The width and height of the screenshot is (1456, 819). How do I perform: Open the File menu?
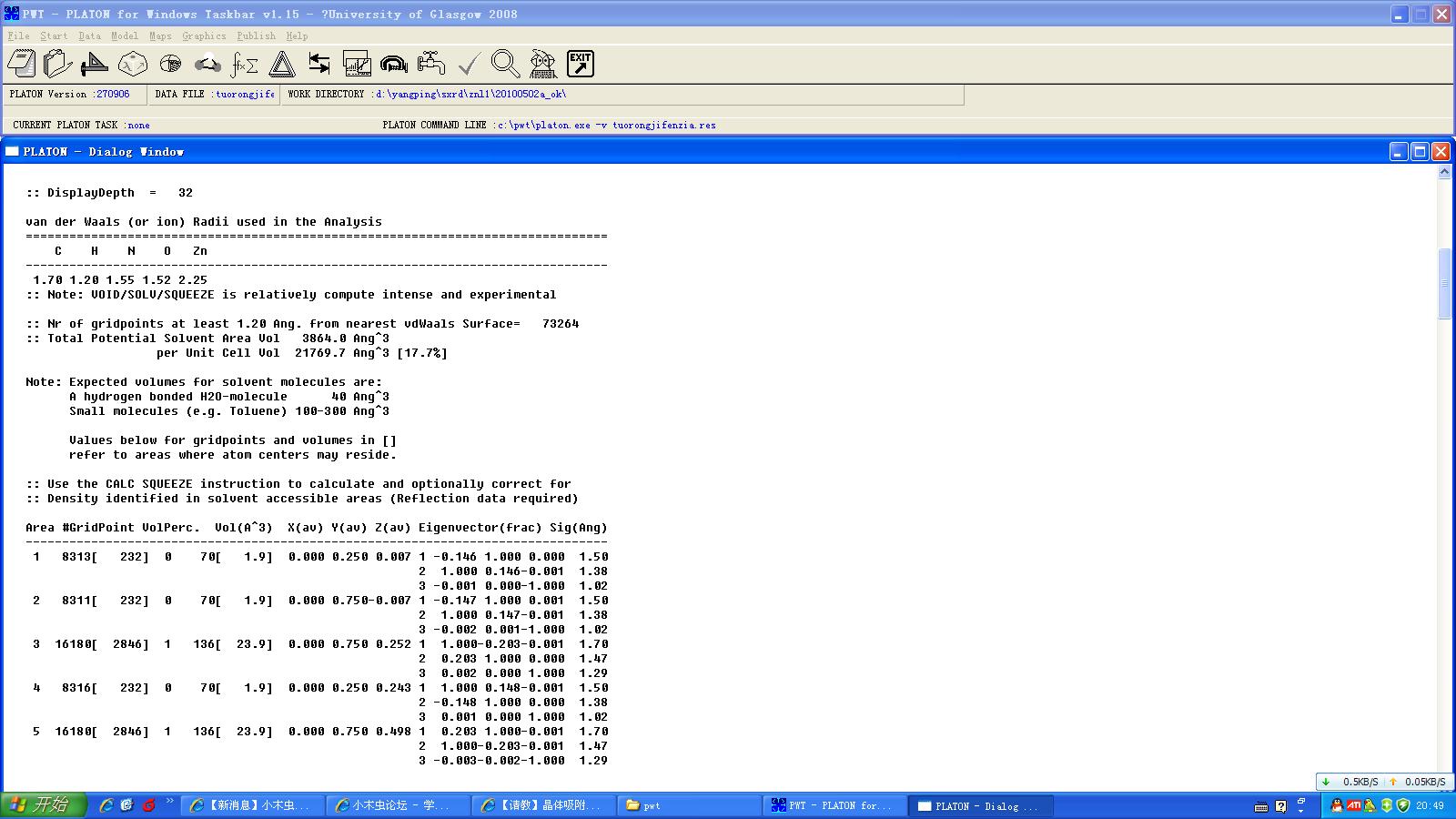[x=18, y=36]
